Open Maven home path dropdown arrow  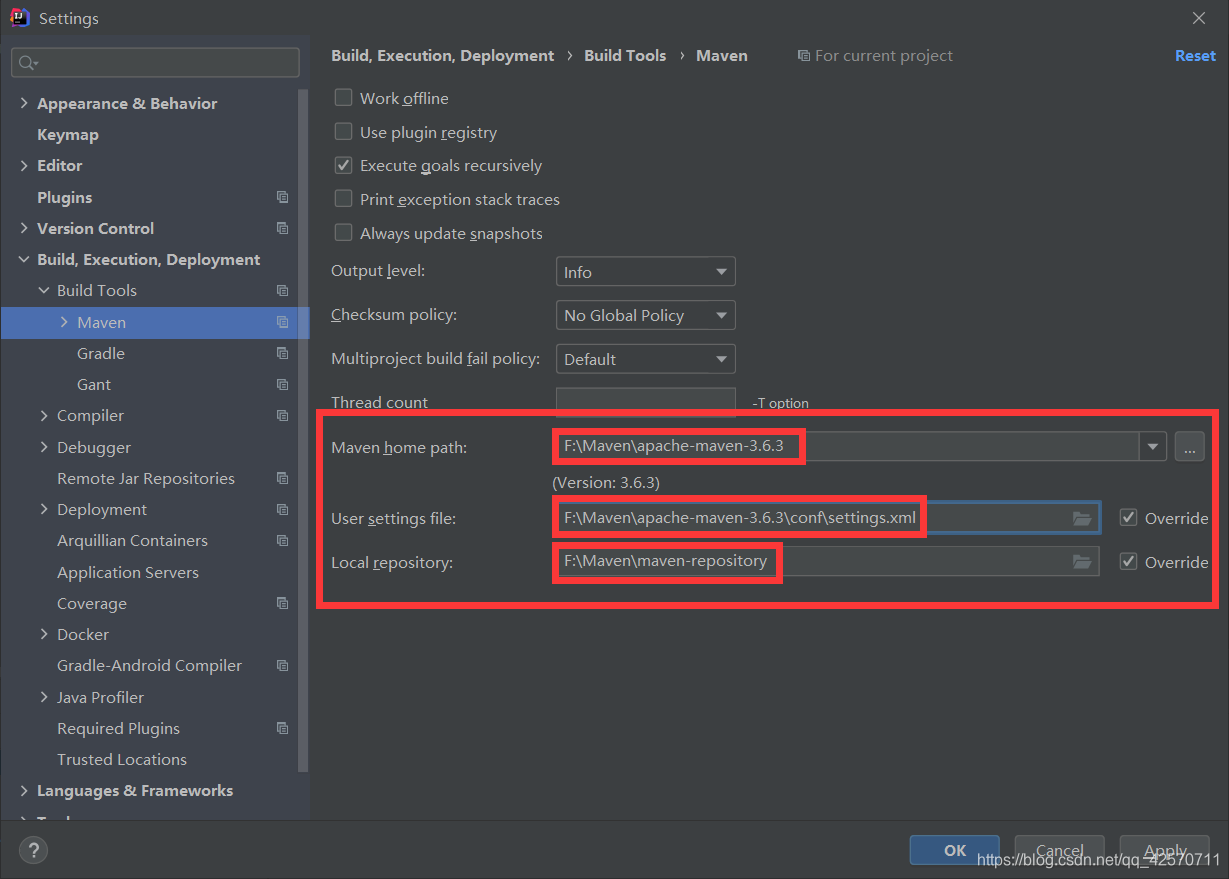point(1154,447)
